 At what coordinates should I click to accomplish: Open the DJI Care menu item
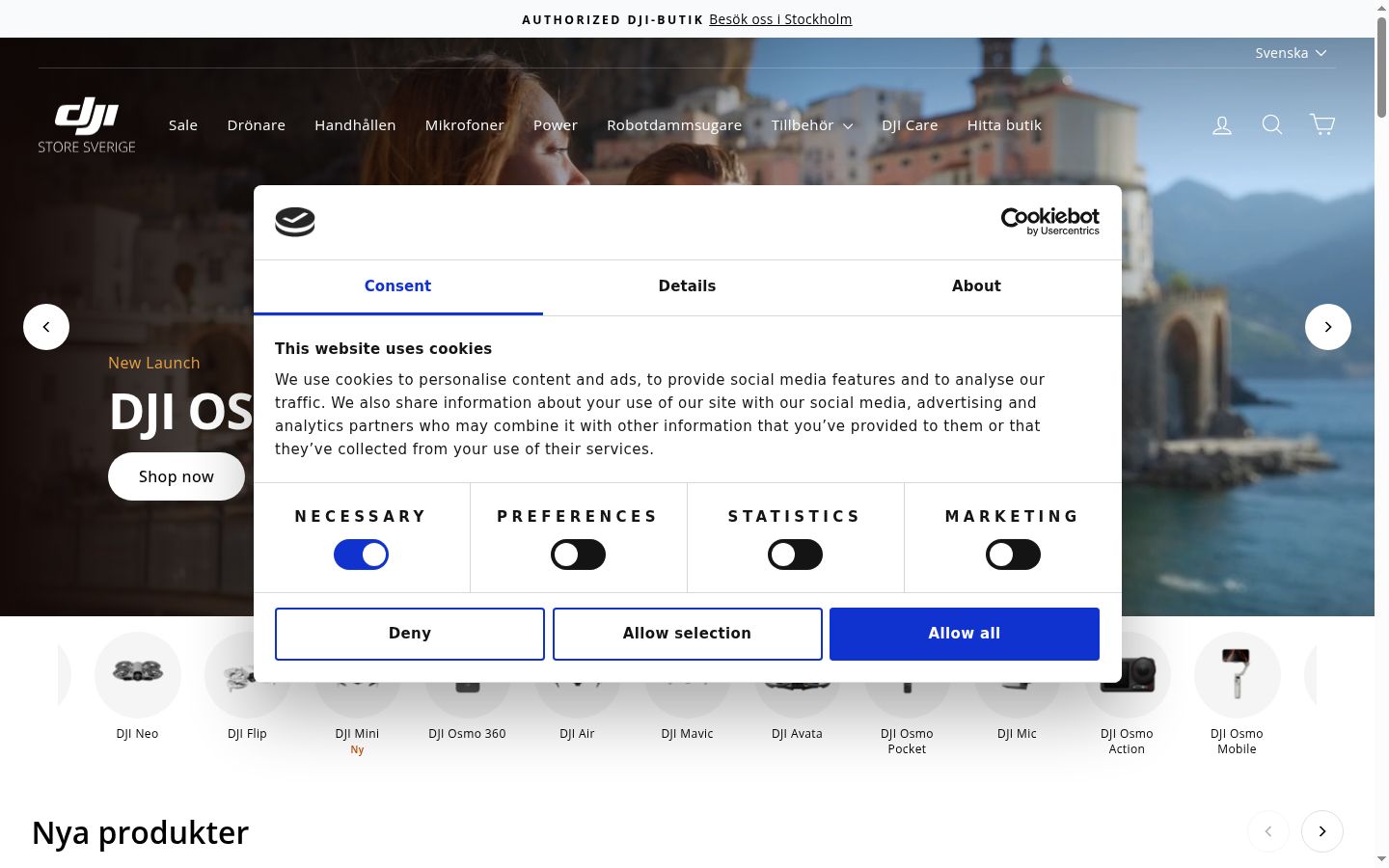[910, 125]
